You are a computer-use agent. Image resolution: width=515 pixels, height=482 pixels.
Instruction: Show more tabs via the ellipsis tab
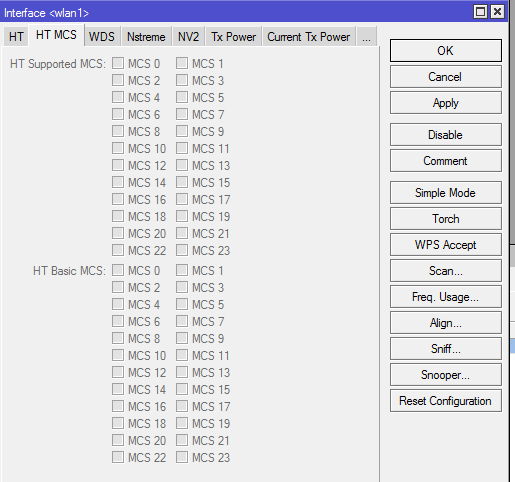click(x=366, y=37)
